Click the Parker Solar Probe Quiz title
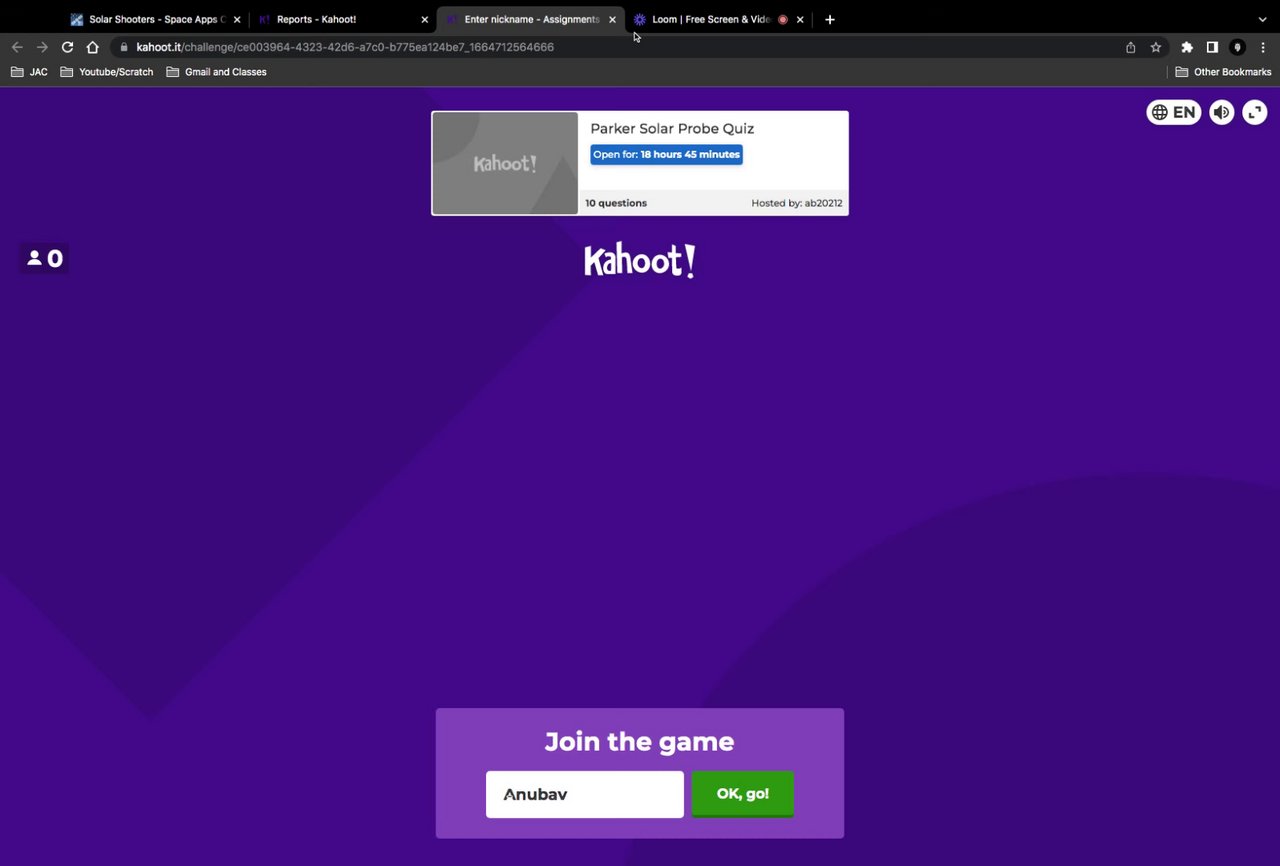 point(672,129)
